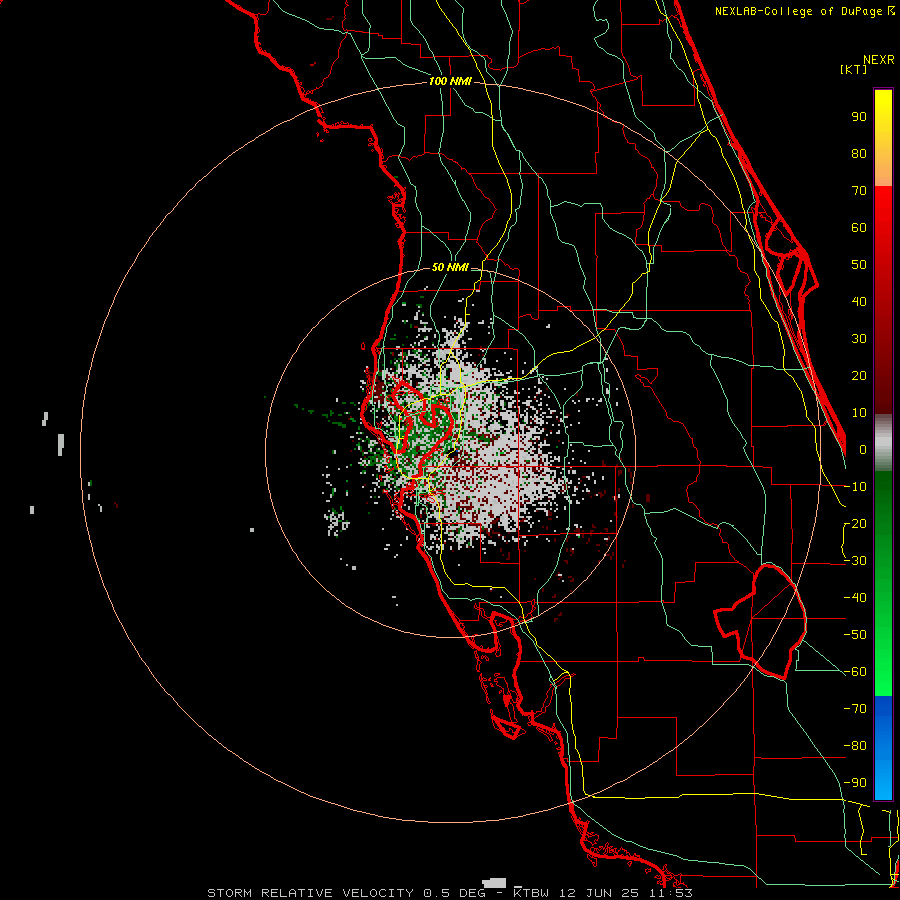Select the positive 80 knot scale value
This screenshot has height=900, width=900.
(859, 154)
